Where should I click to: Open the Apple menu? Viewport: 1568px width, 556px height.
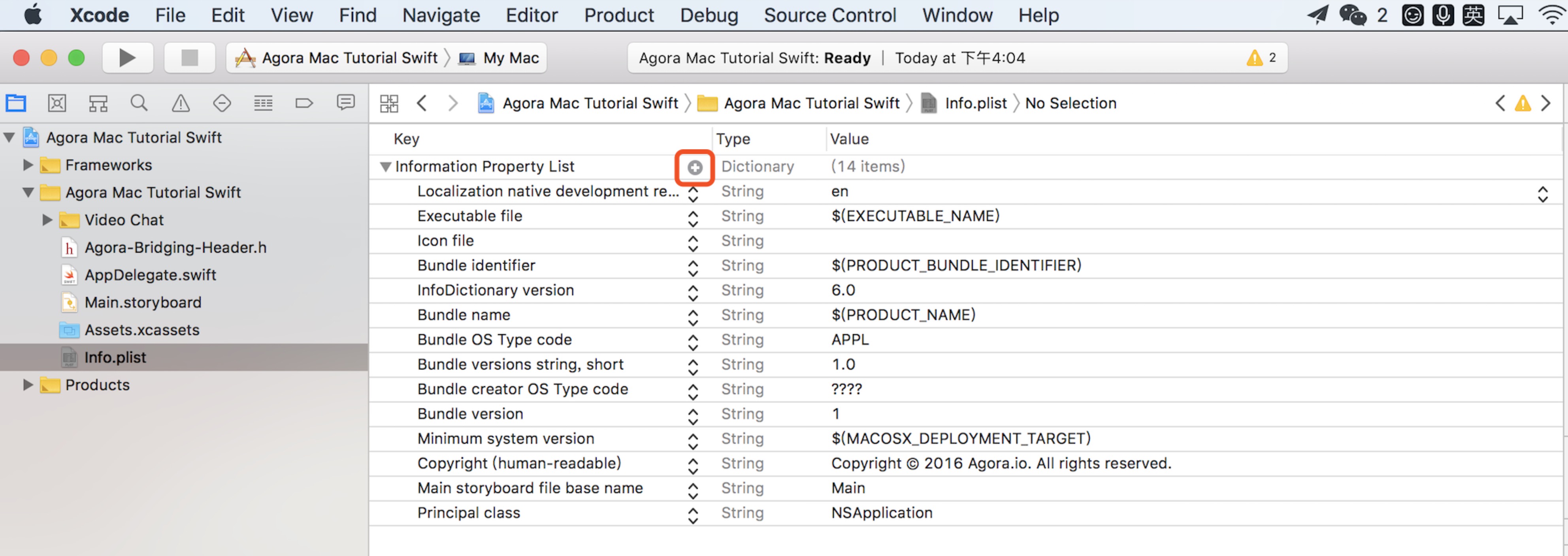(x=34, y=15)
